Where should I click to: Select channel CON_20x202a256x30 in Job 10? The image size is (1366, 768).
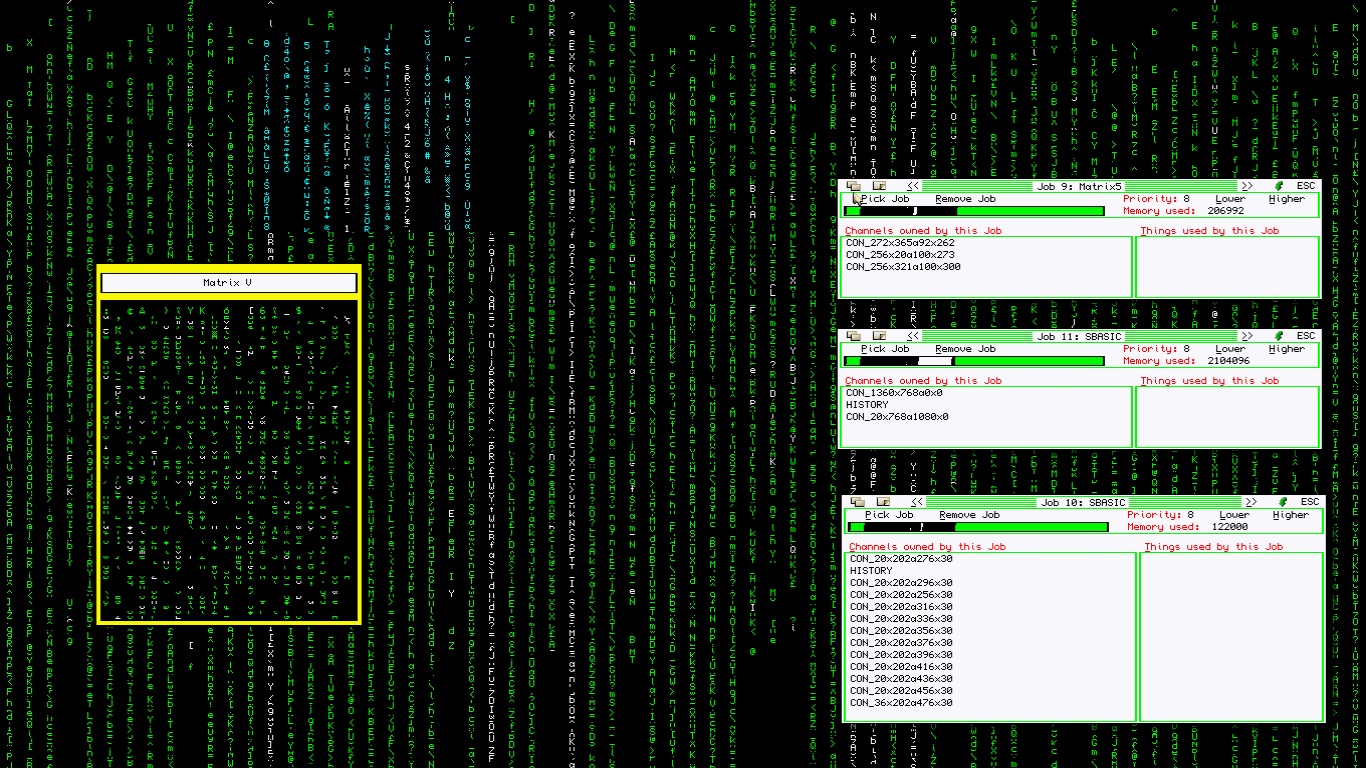901,595
